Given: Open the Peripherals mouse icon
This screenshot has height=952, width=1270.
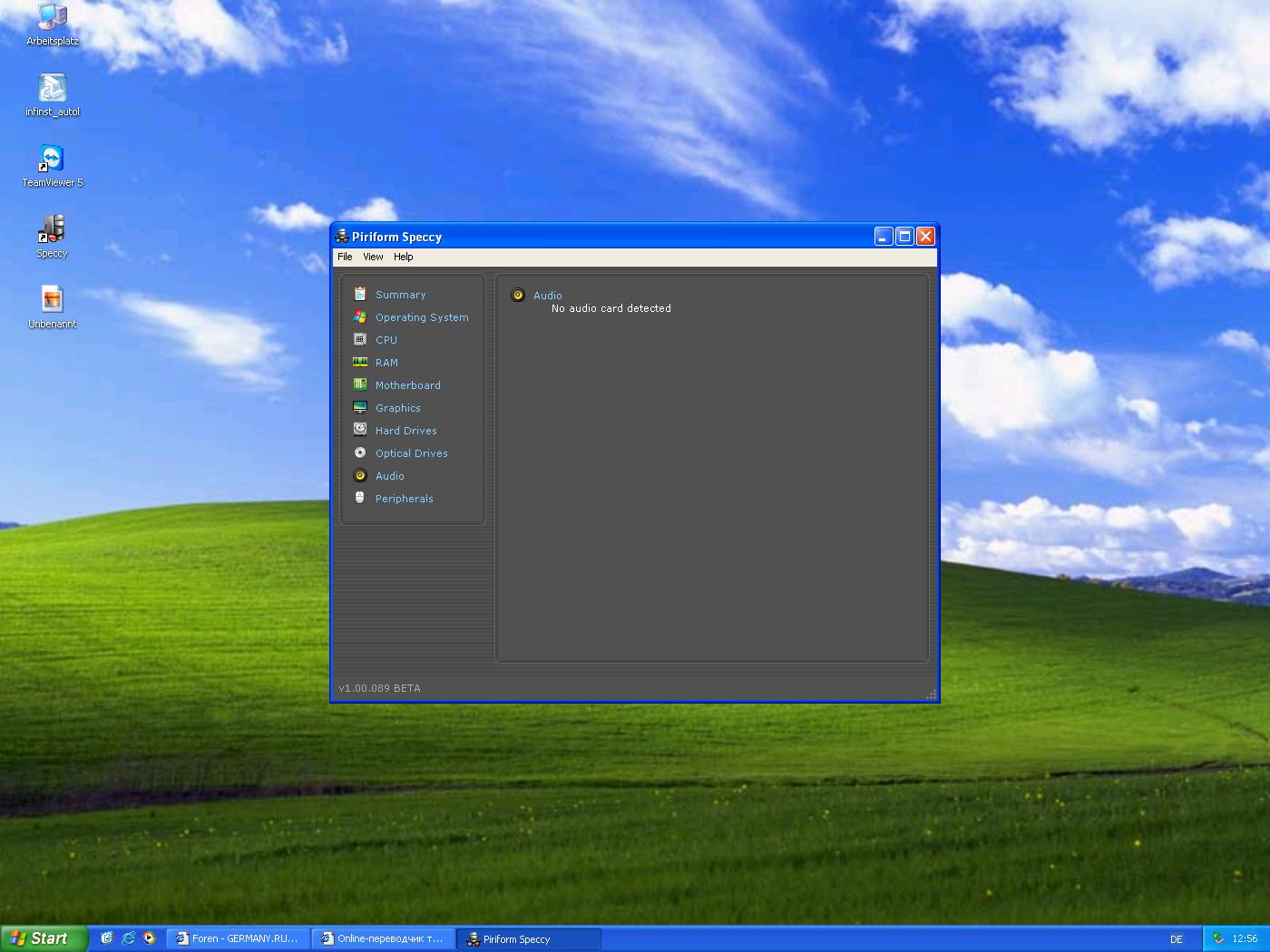Looking at the screenshot, I should [360, 498].
